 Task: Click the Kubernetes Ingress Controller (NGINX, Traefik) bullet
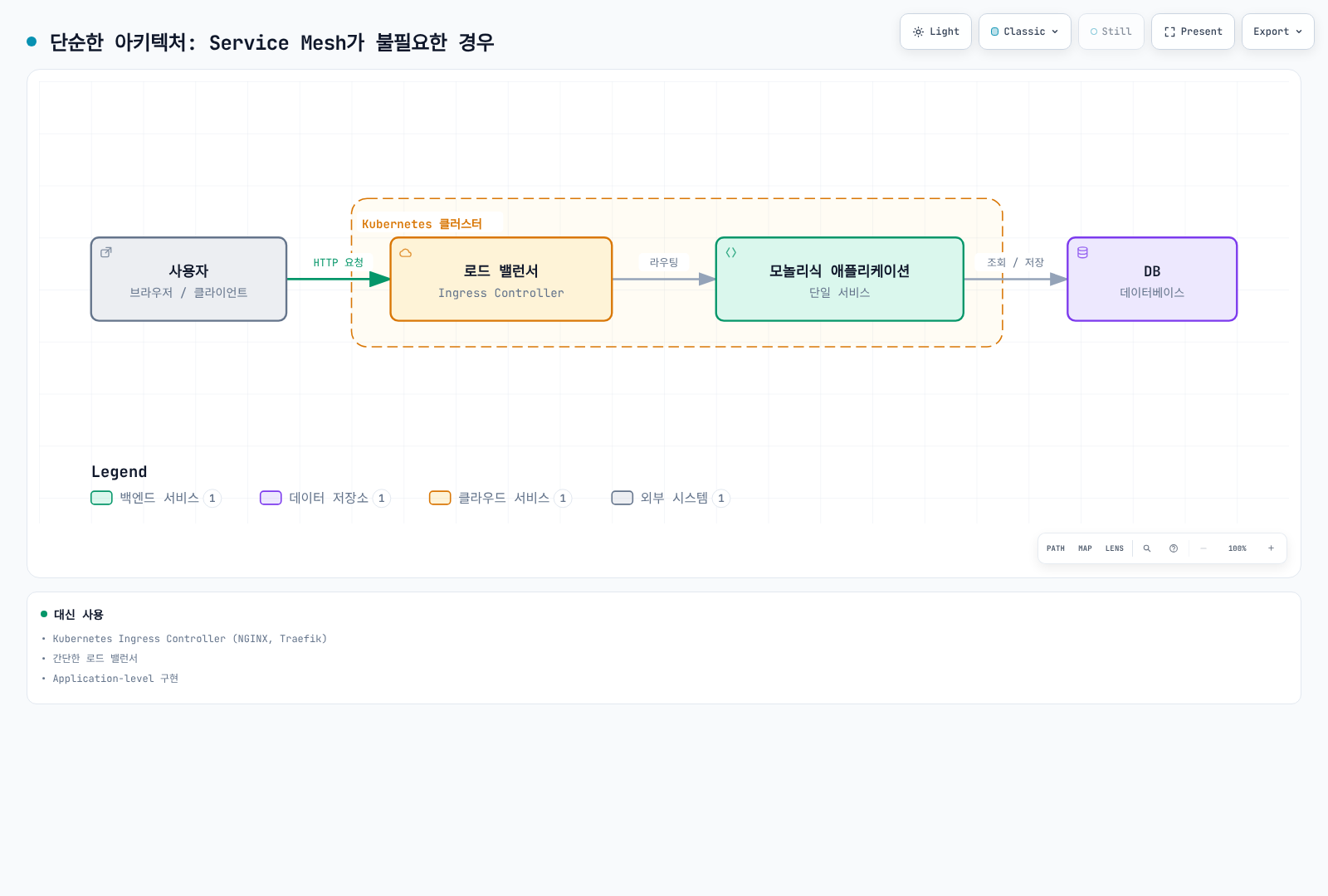pos(190,639)
